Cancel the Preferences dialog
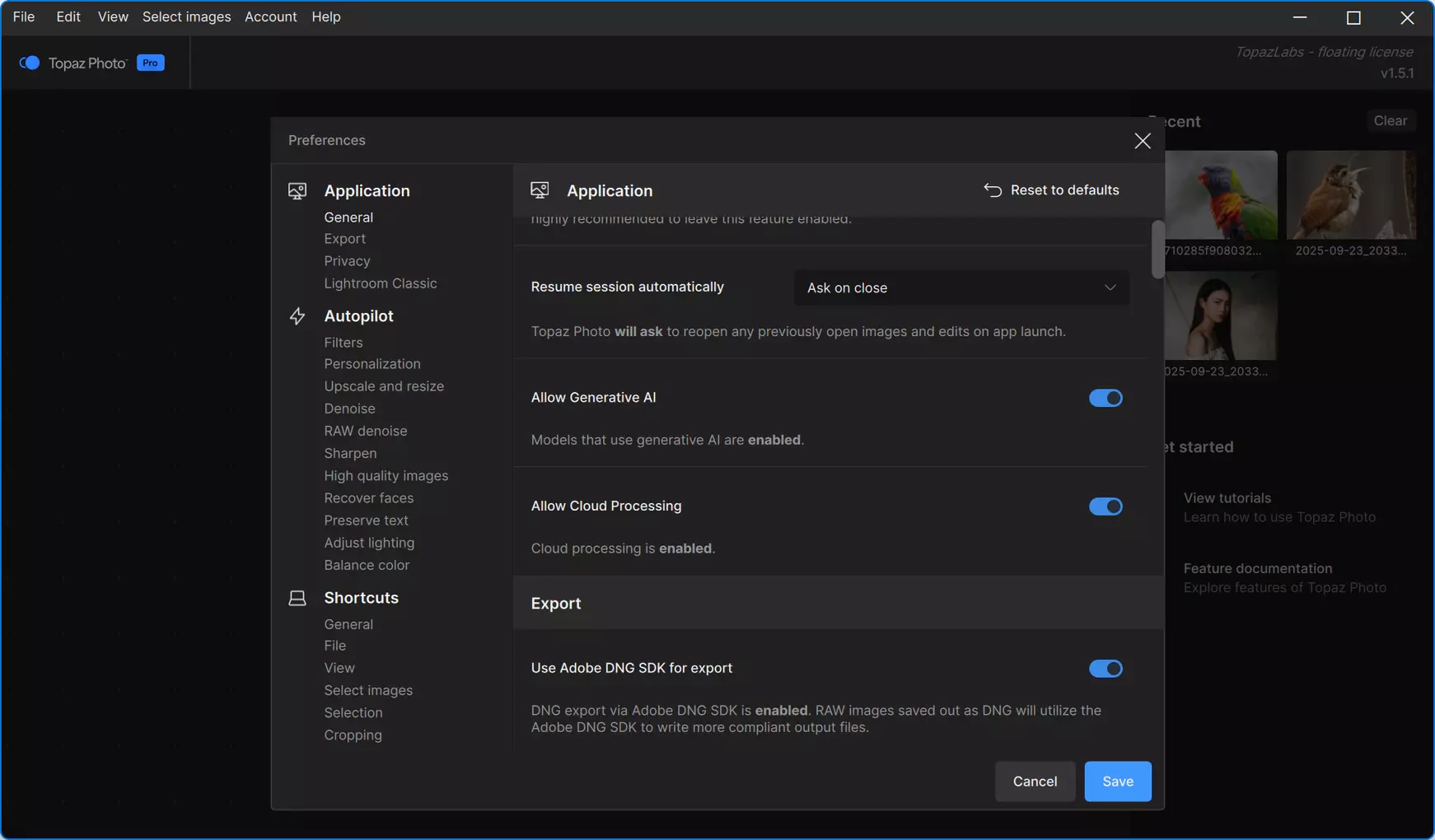 coord(1035,782)
